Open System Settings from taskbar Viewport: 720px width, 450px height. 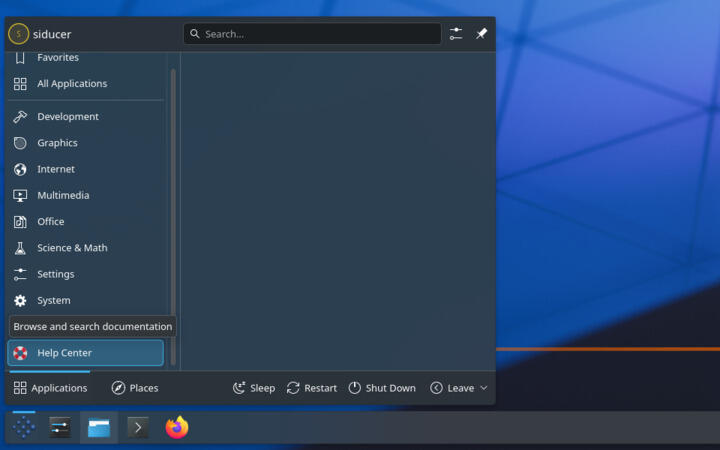pos(60,428)
